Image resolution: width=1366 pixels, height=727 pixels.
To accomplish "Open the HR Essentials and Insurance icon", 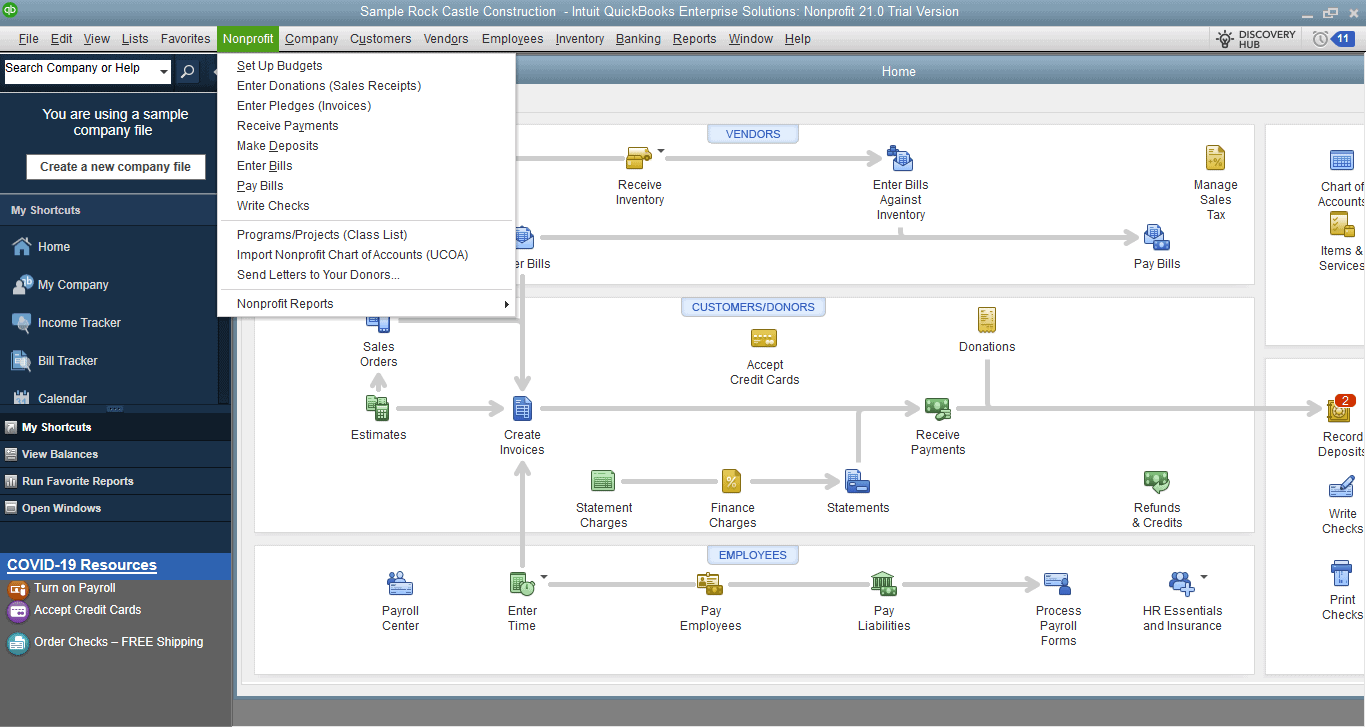I will click(1181, 584).
